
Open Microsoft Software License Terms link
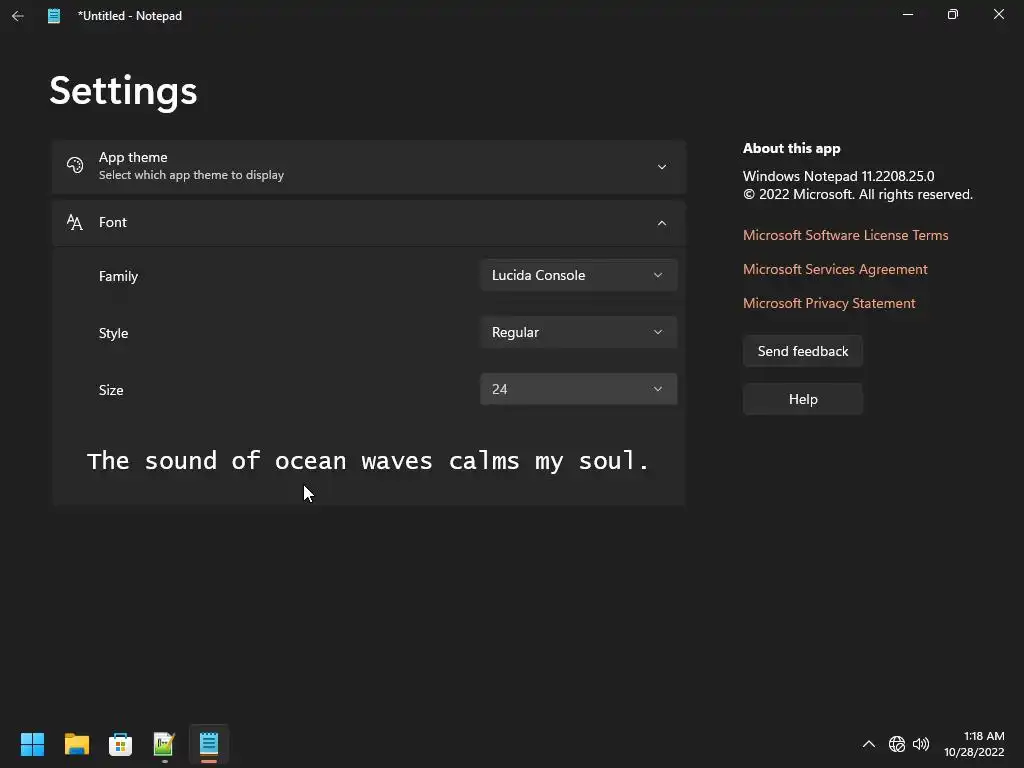point(845,235)
